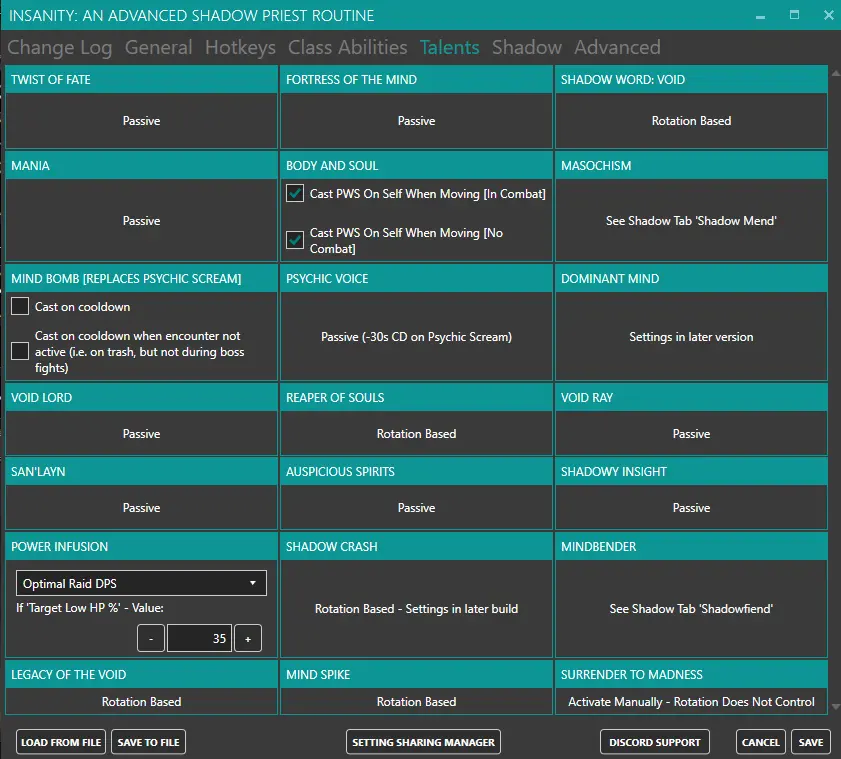Click the Shadow Word: Void header
Image resolution: width=841 pixels, height=759 pixels.
click(x=691, y=79)
